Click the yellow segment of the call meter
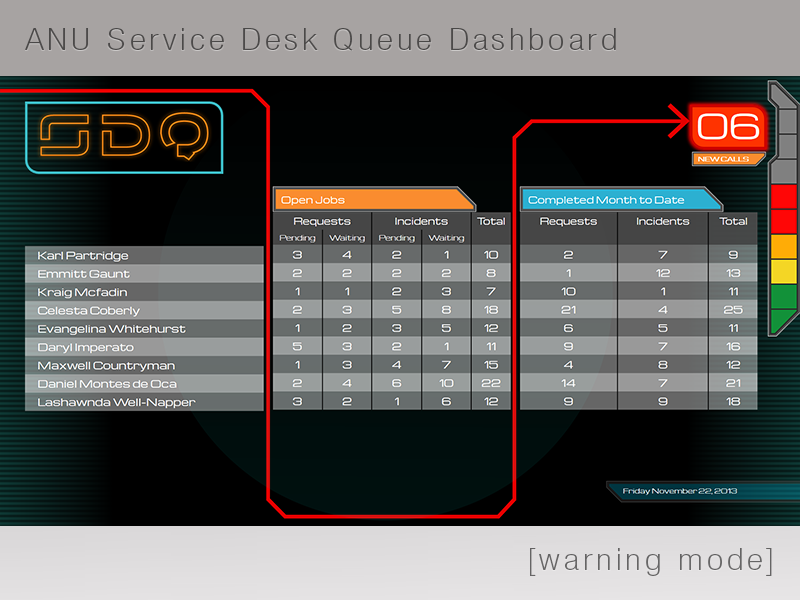800x600 pixels. click(x=783, y=271)
